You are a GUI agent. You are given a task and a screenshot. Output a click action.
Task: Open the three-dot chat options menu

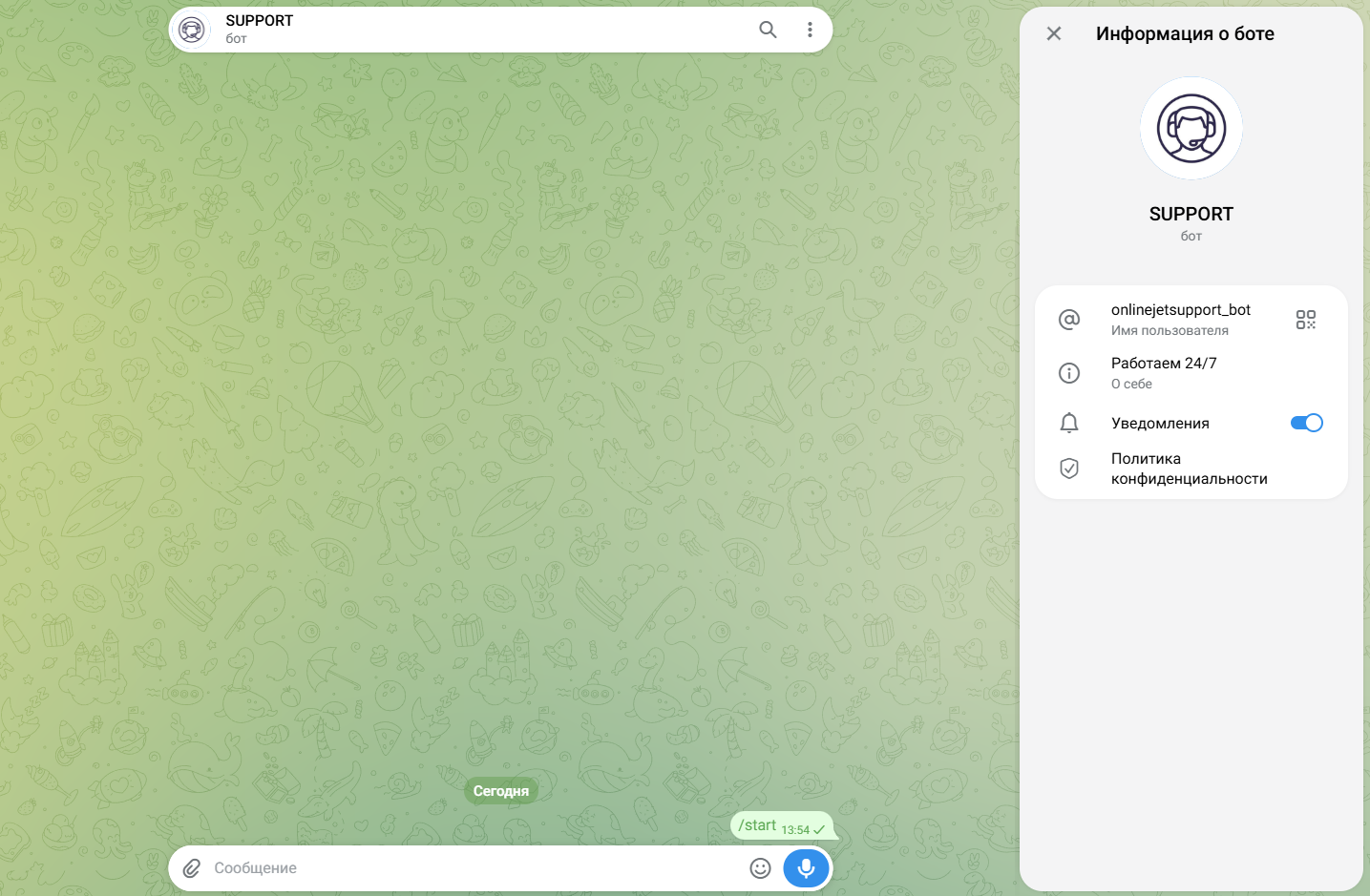(810, 30)
